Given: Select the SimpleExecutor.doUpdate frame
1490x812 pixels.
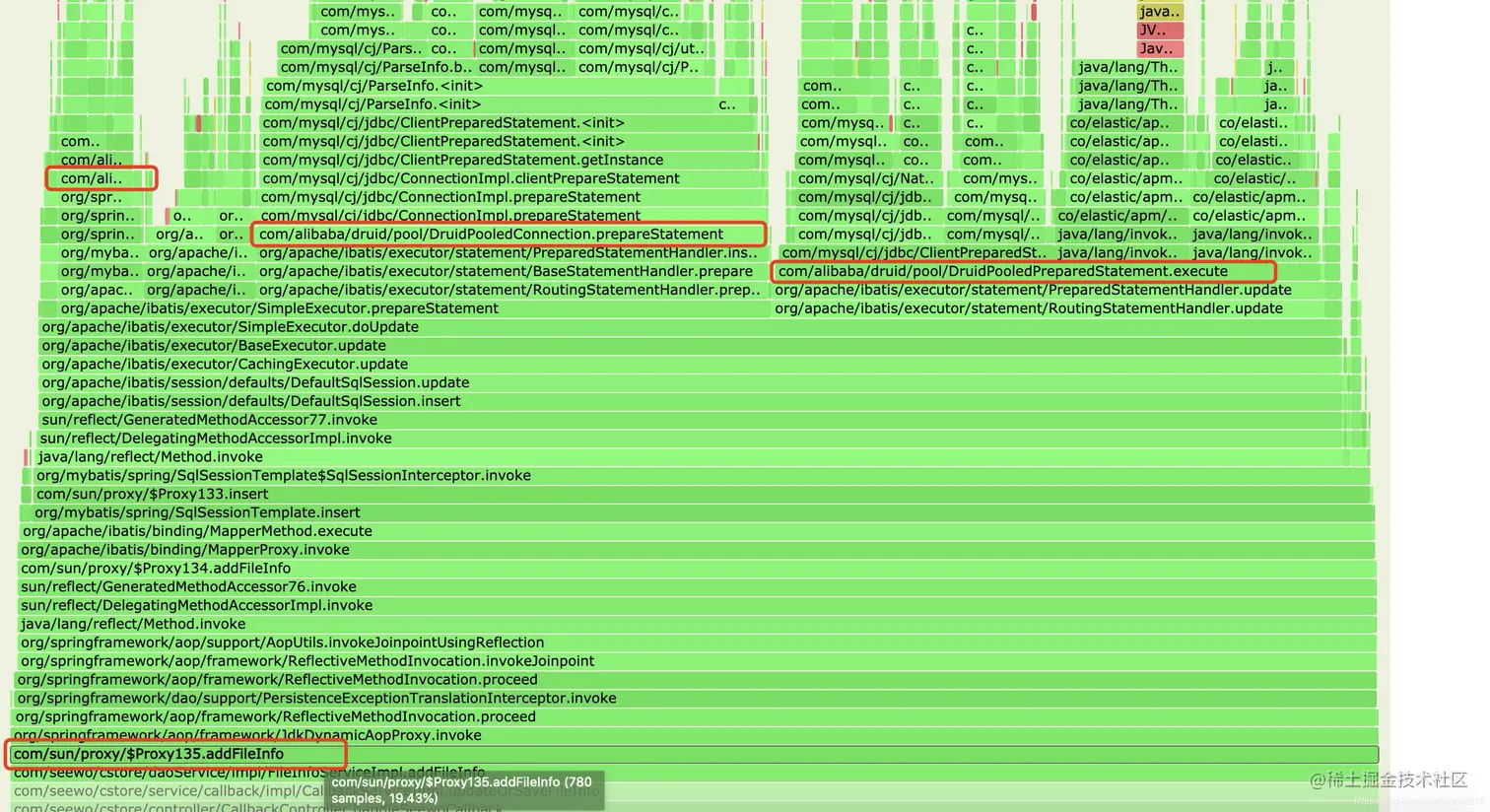Looking at the screenshot, I should [691, 327].
